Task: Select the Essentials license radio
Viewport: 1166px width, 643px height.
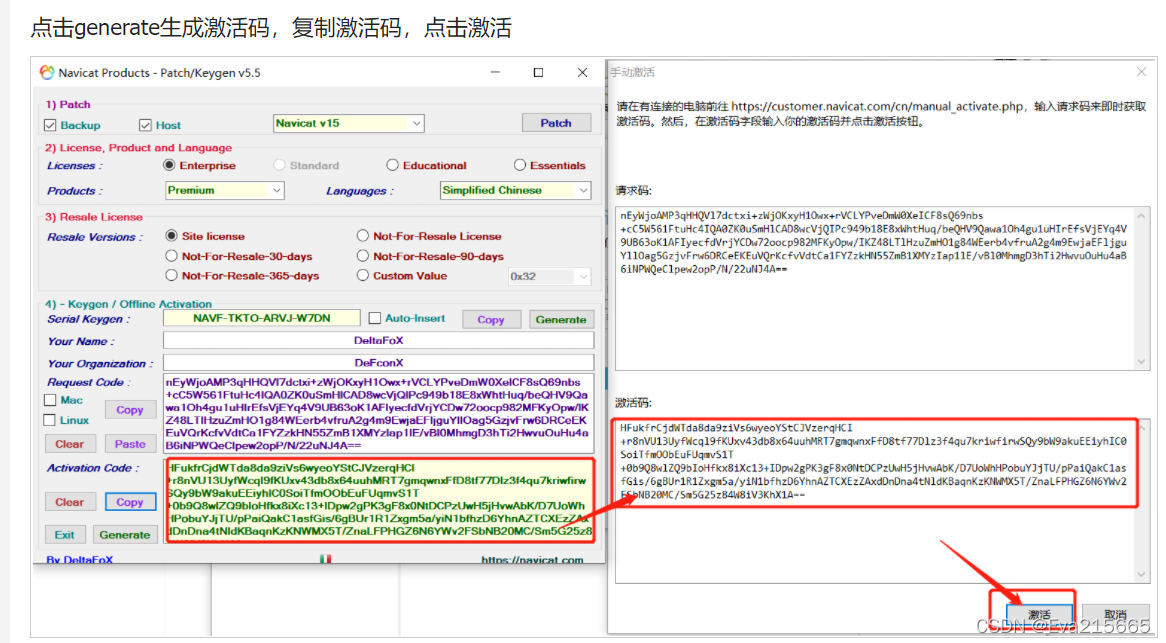Action: coord(520,165)
